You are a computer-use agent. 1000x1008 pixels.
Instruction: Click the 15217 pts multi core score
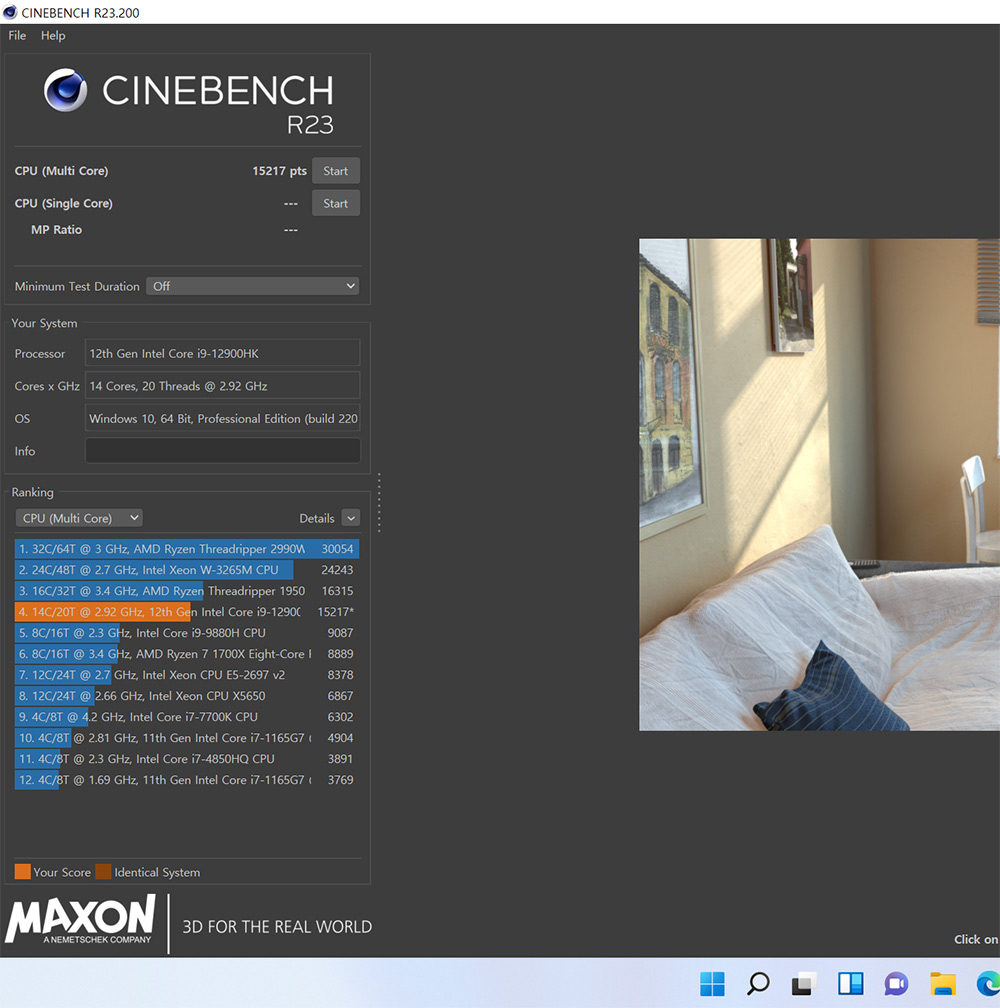(x=280, y=171)
